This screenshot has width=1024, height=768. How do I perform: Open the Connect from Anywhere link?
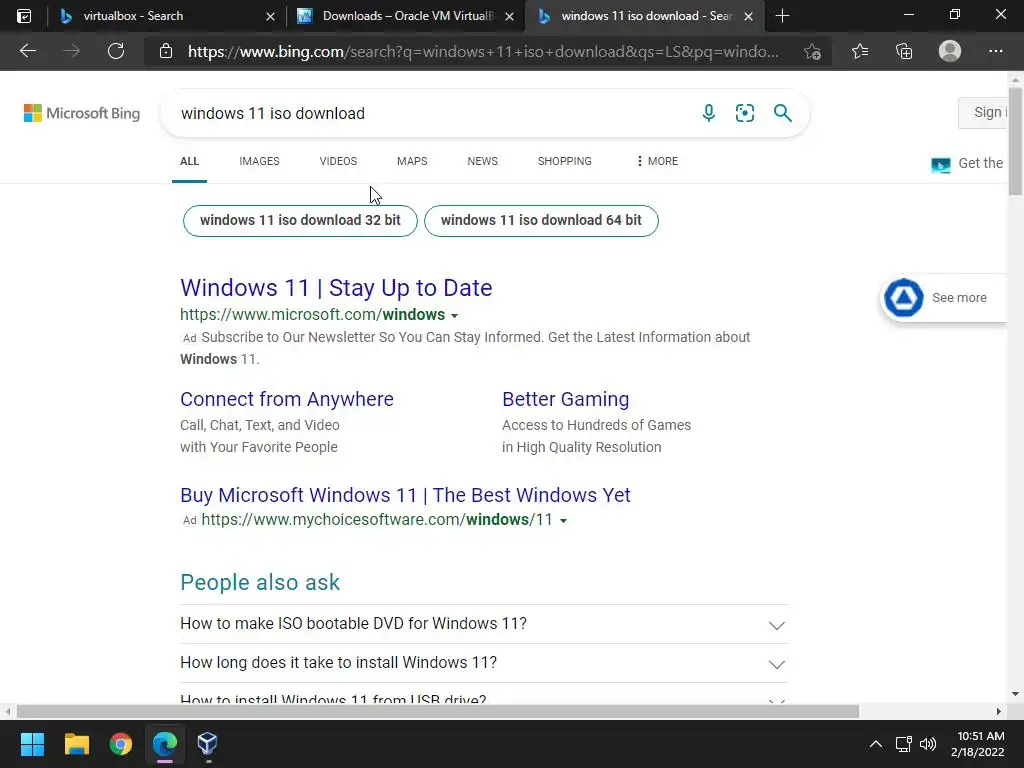pos(287,399)
